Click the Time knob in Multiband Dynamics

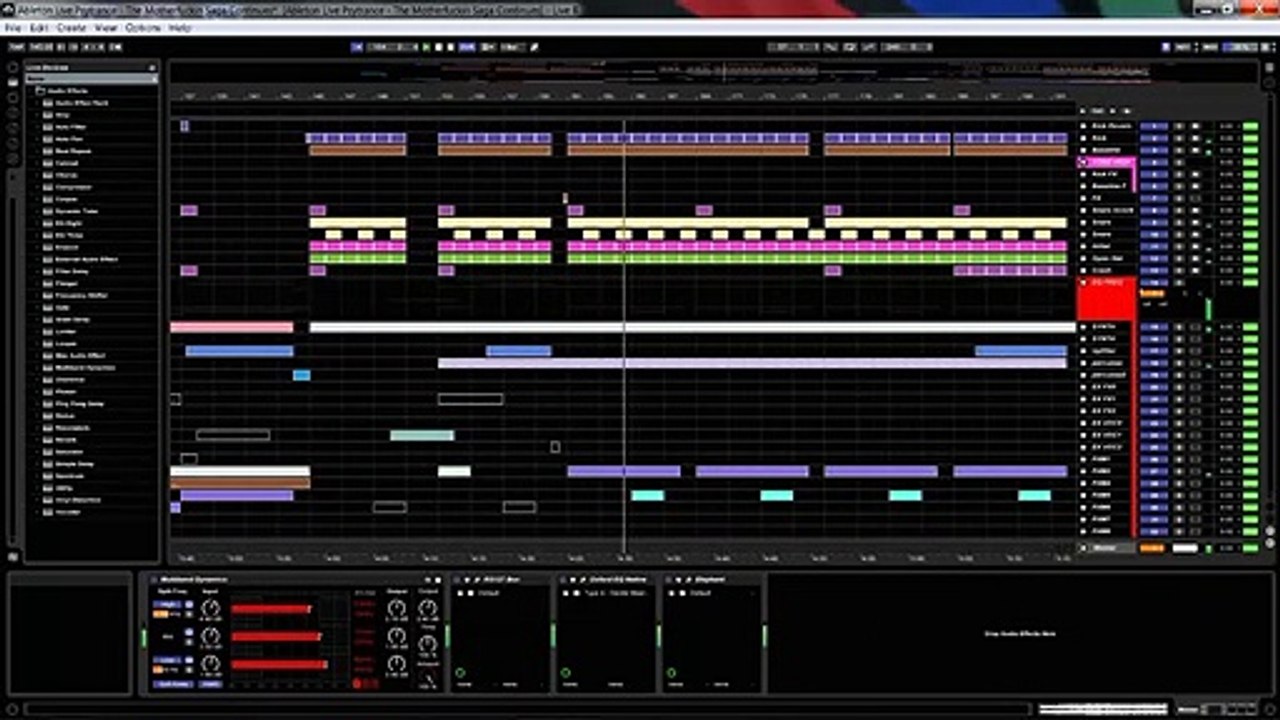(x=428, y=642)
